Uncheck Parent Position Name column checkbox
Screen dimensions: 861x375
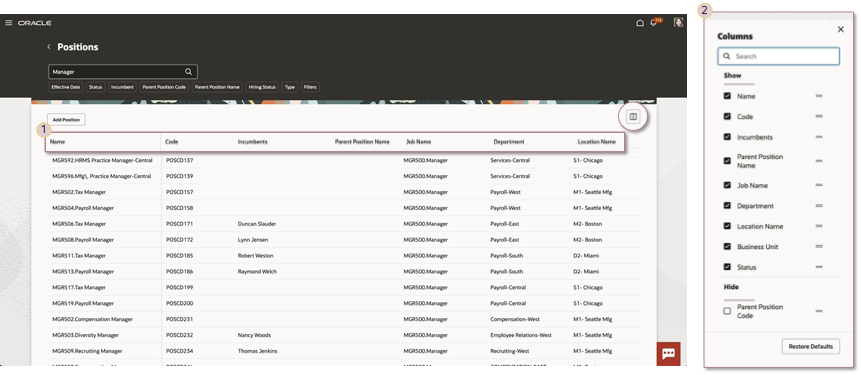(x=727, y=161)
